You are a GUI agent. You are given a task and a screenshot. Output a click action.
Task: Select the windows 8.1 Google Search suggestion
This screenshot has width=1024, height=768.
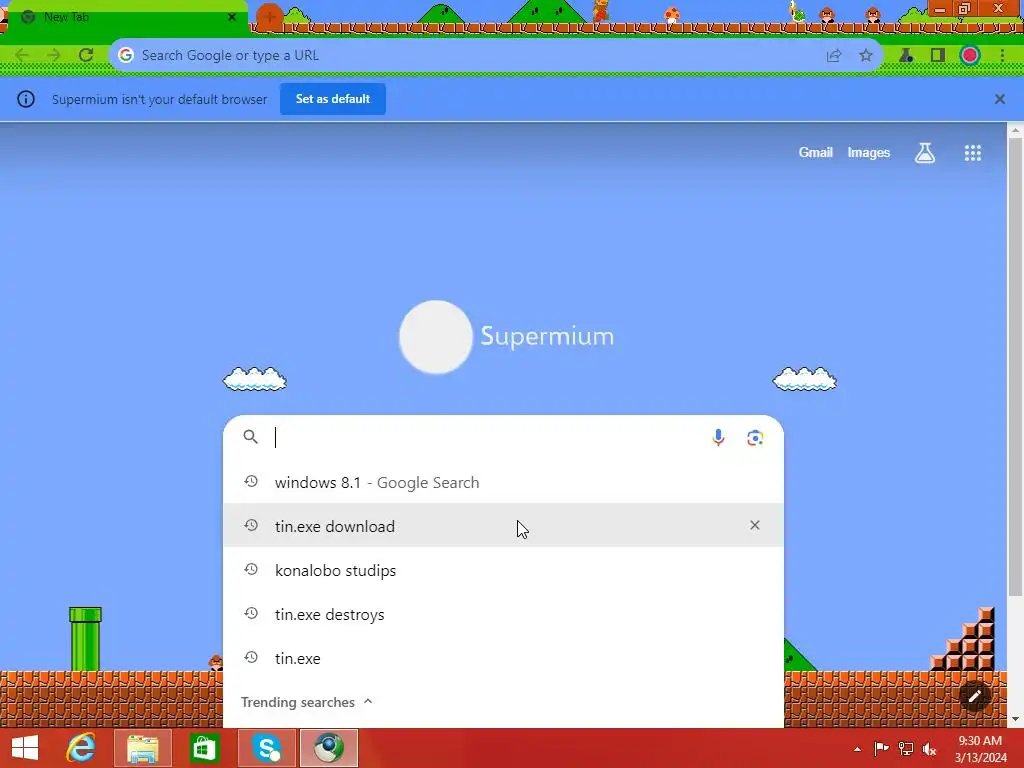point(504,482)
